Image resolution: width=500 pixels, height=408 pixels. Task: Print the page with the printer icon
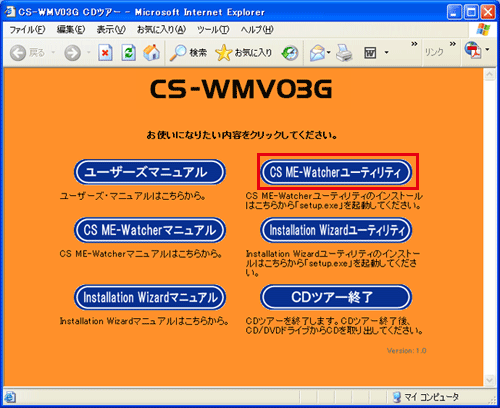tap(344, 53)
